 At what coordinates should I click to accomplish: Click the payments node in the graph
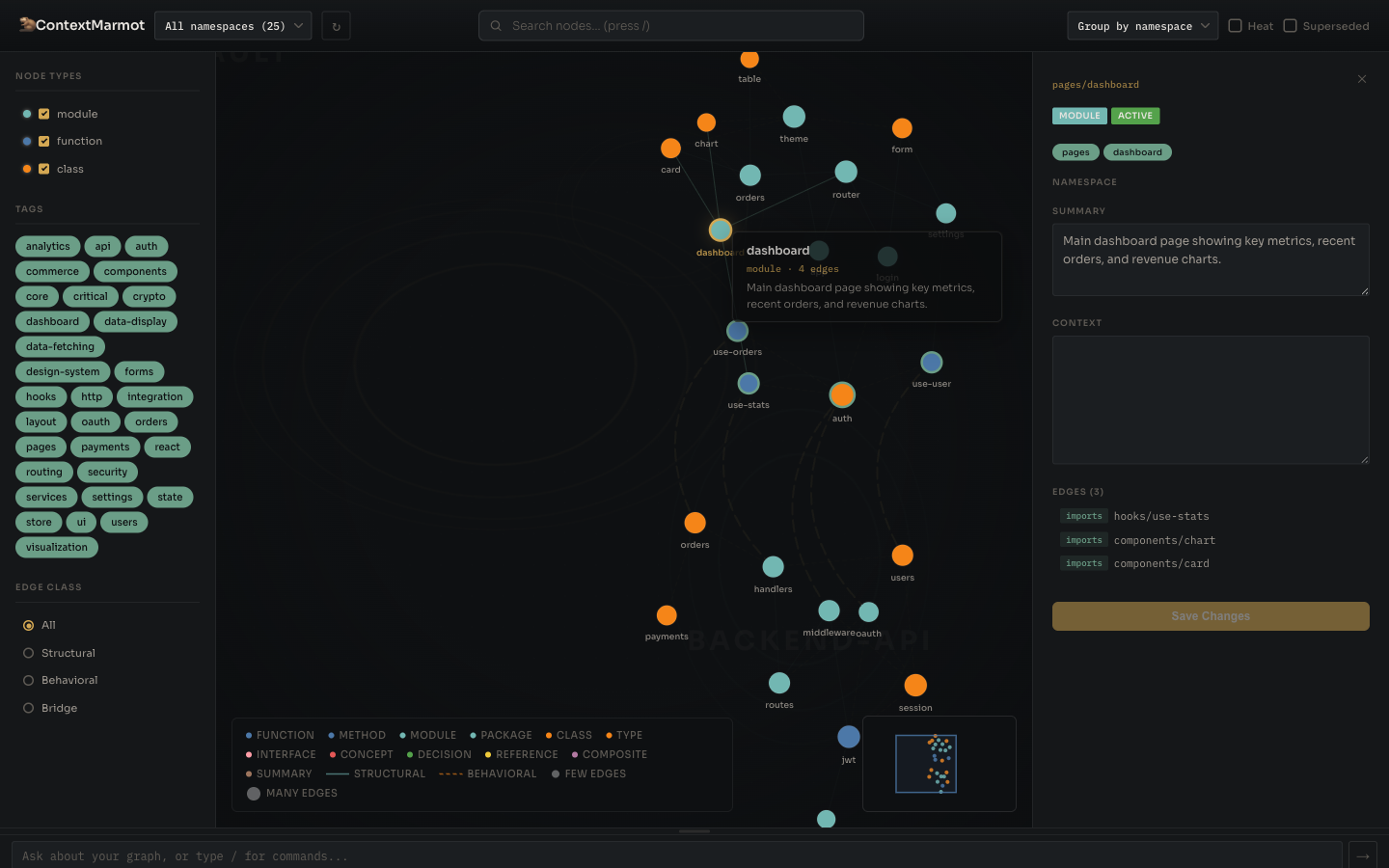(667, 614)
